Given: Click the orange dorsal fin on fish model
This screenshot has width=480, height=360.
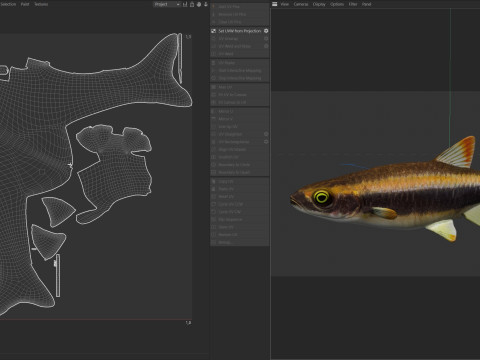Looking at the screenshot, I should coord(459,152).
